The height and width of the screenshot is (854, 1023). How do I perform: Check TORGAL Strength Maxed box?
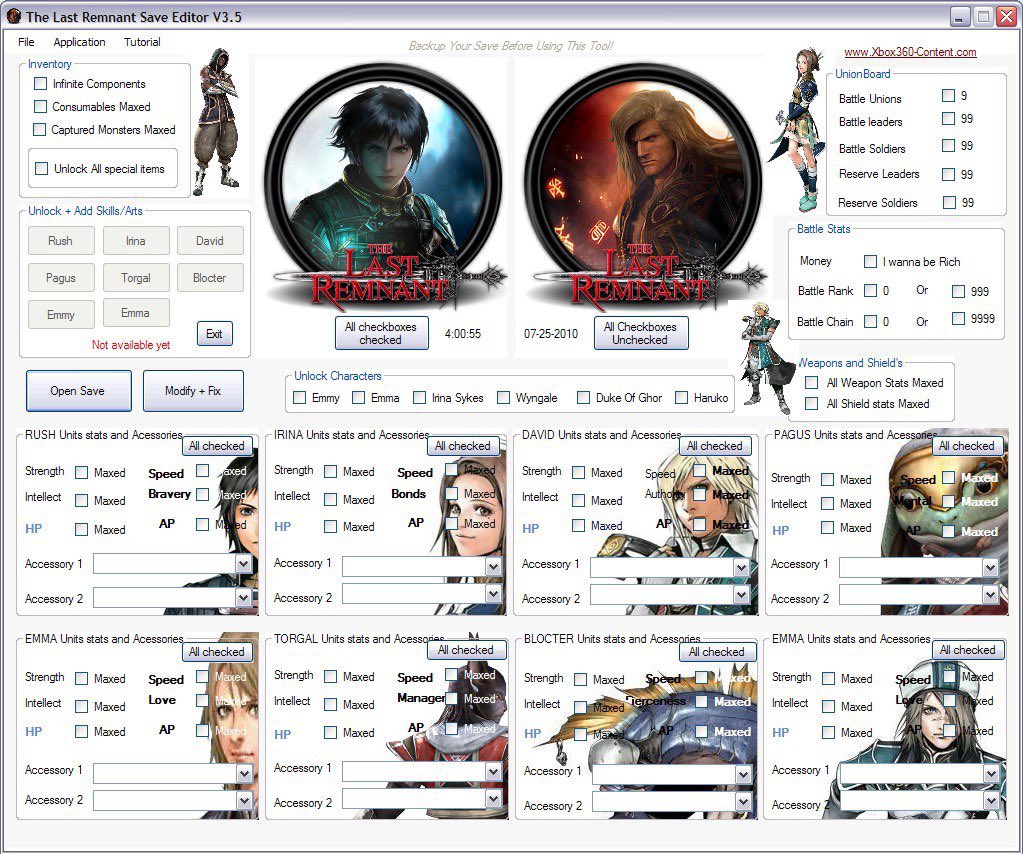click(x=331, y=677)
